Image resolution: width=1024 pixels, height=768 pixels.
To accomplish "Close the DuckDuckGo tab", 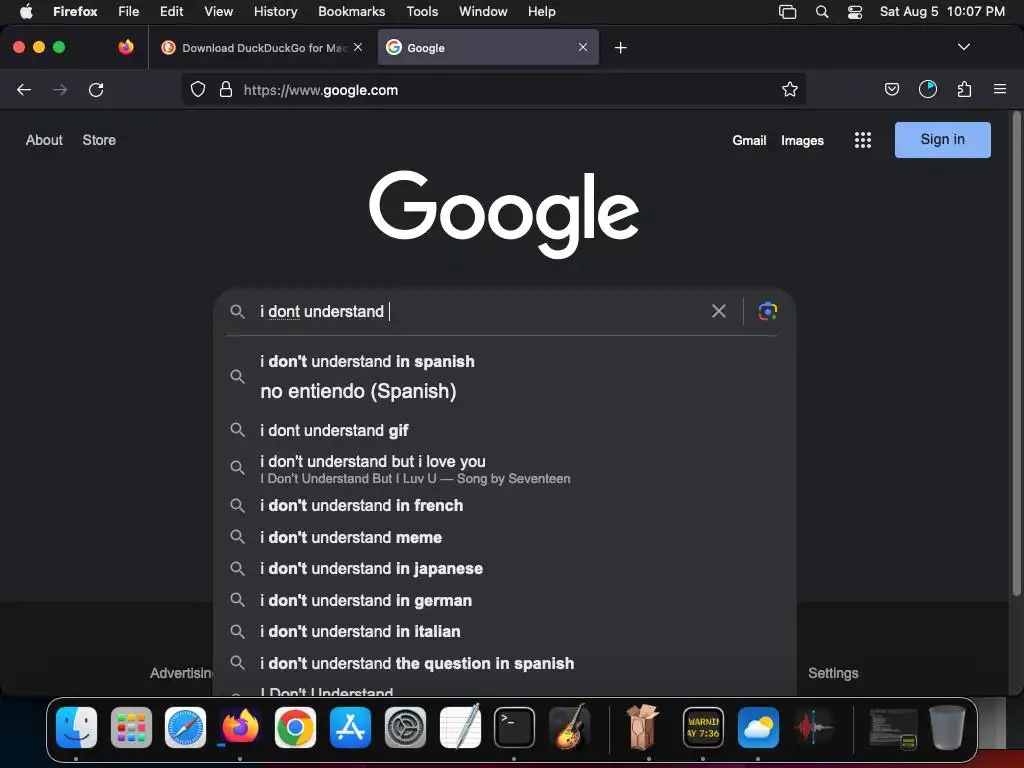I will pyautogui.click(x=358, y=47).
